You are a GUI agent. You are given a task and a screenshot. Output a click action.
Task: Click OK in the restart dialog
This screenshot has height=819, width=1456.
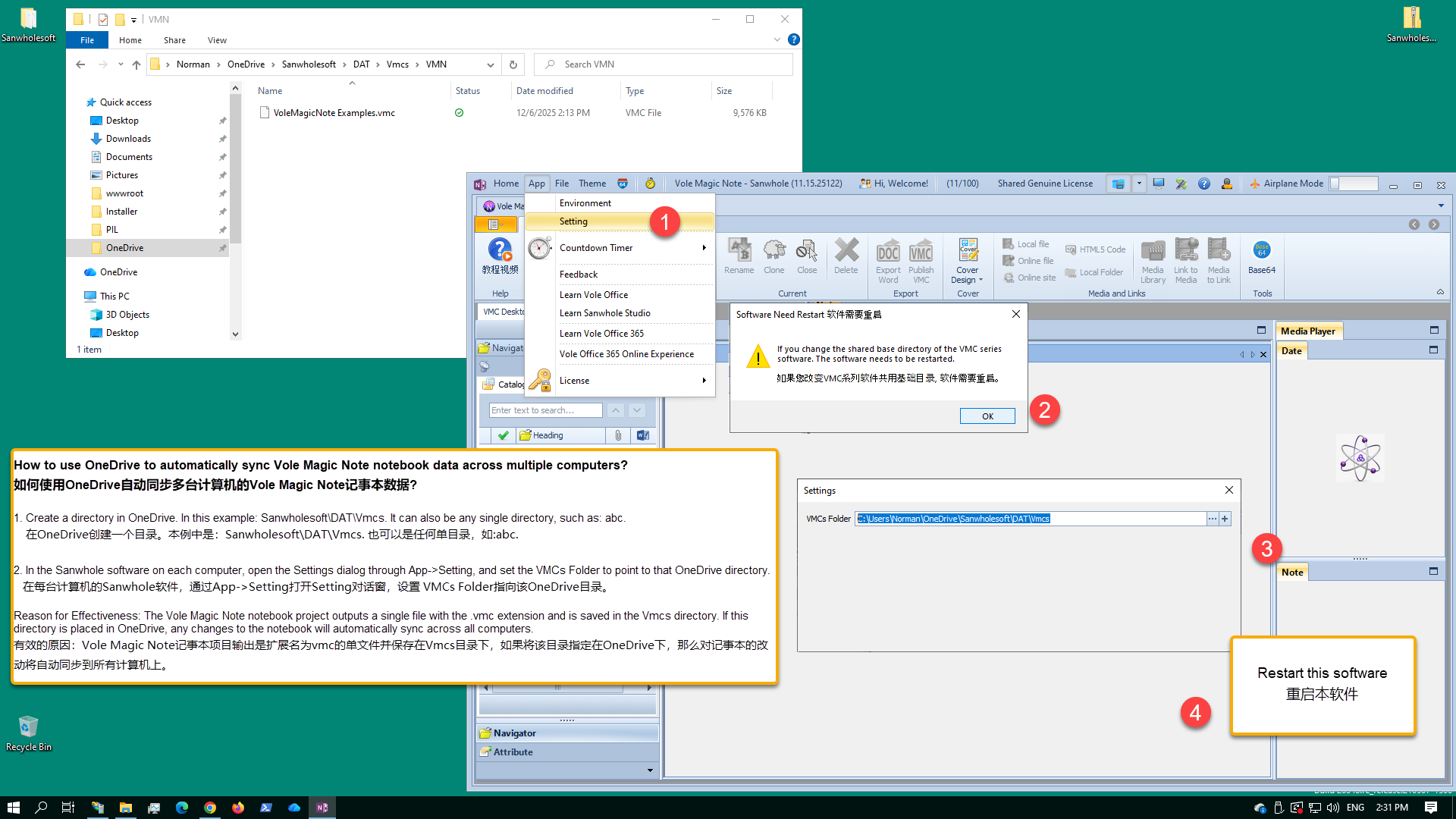pos(987,416)
